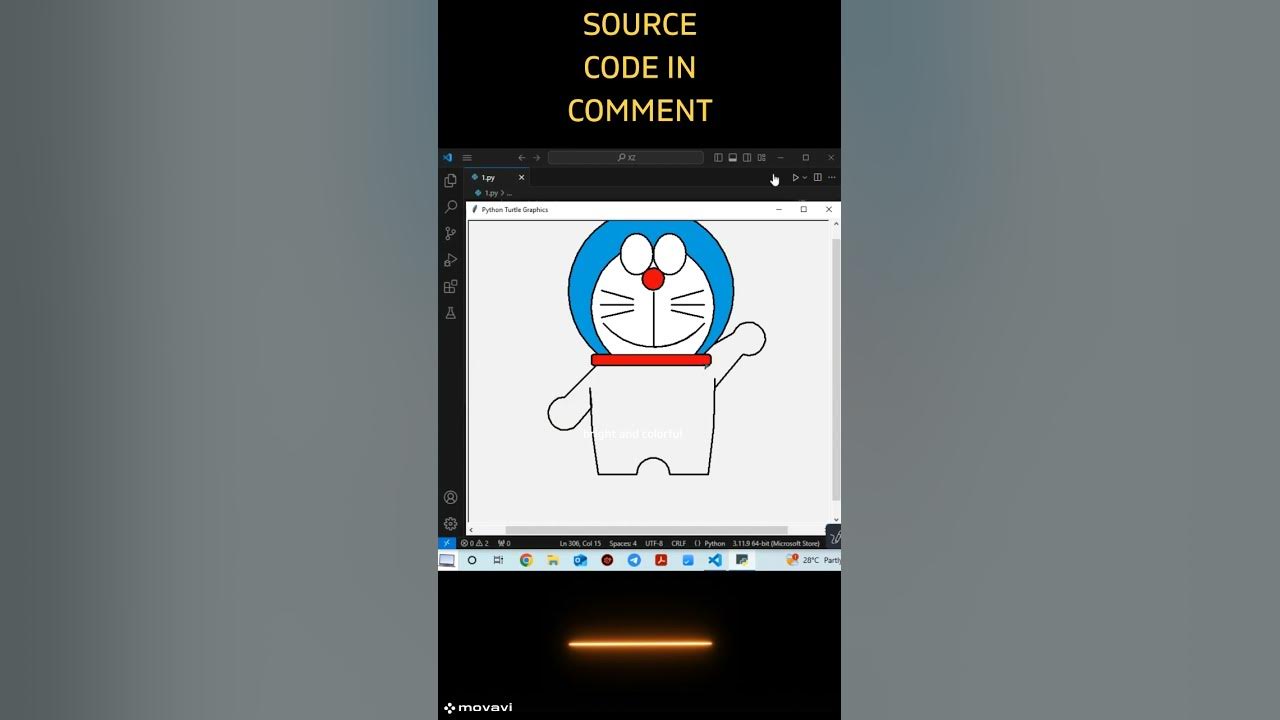
Task: Split the editor to the right
Action: click(x=817, y=178)
